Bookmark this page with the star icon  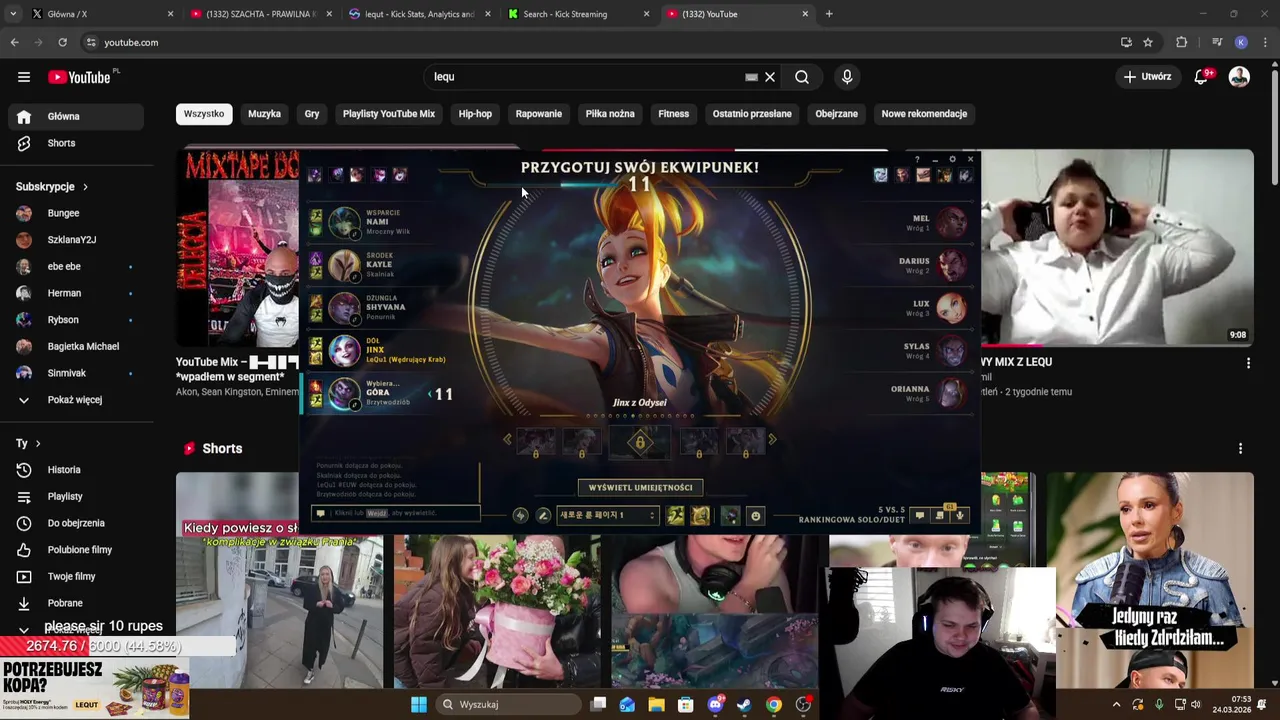click(1148, 42)
